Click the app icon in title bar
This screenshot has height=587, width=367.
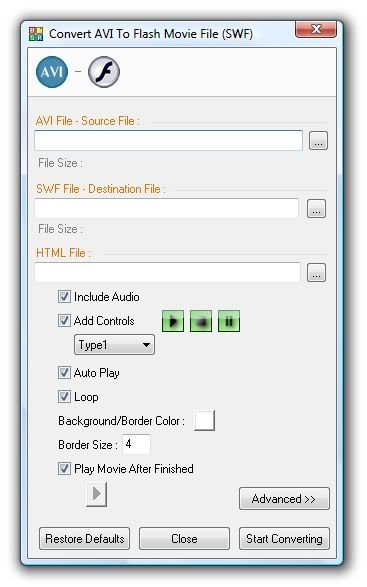point(36,34)
